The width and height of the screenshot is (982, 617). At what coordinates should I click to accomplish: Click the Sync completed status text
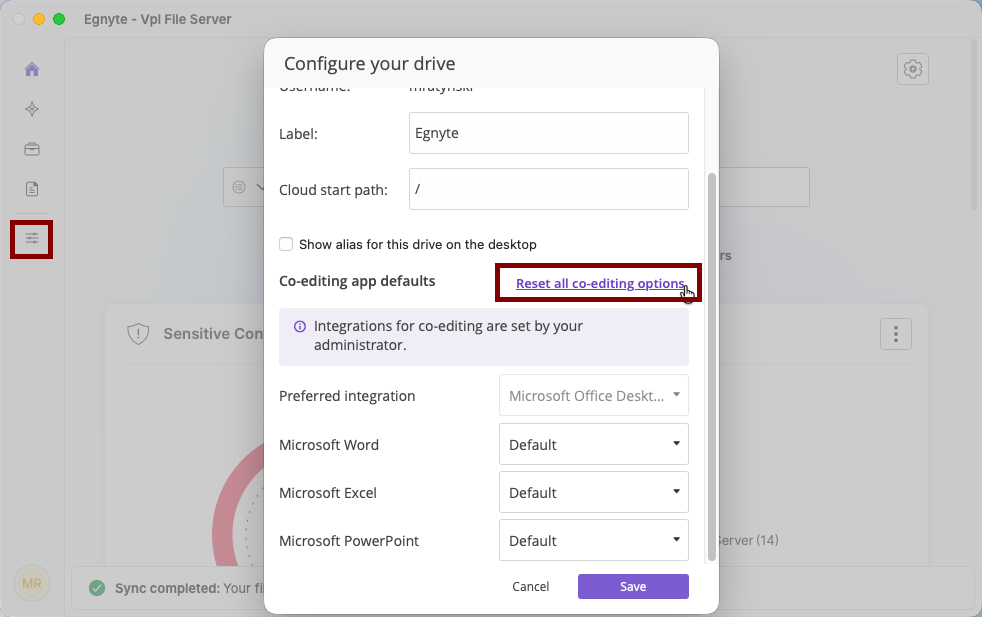(189, 588)
